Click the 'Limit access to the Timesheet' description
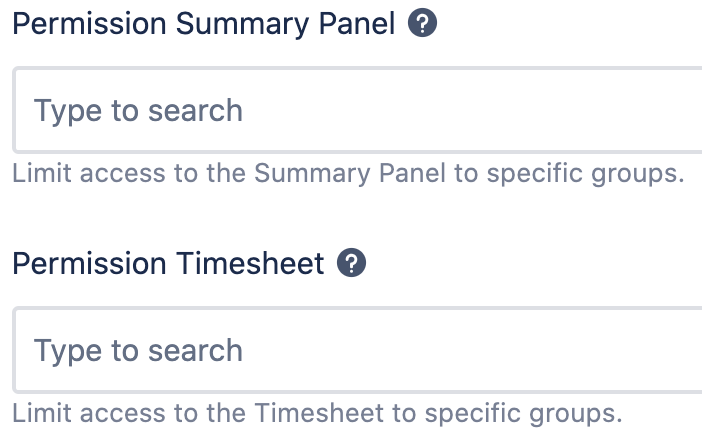The width and height of the screenshot is (702, 442). [317, 412]
